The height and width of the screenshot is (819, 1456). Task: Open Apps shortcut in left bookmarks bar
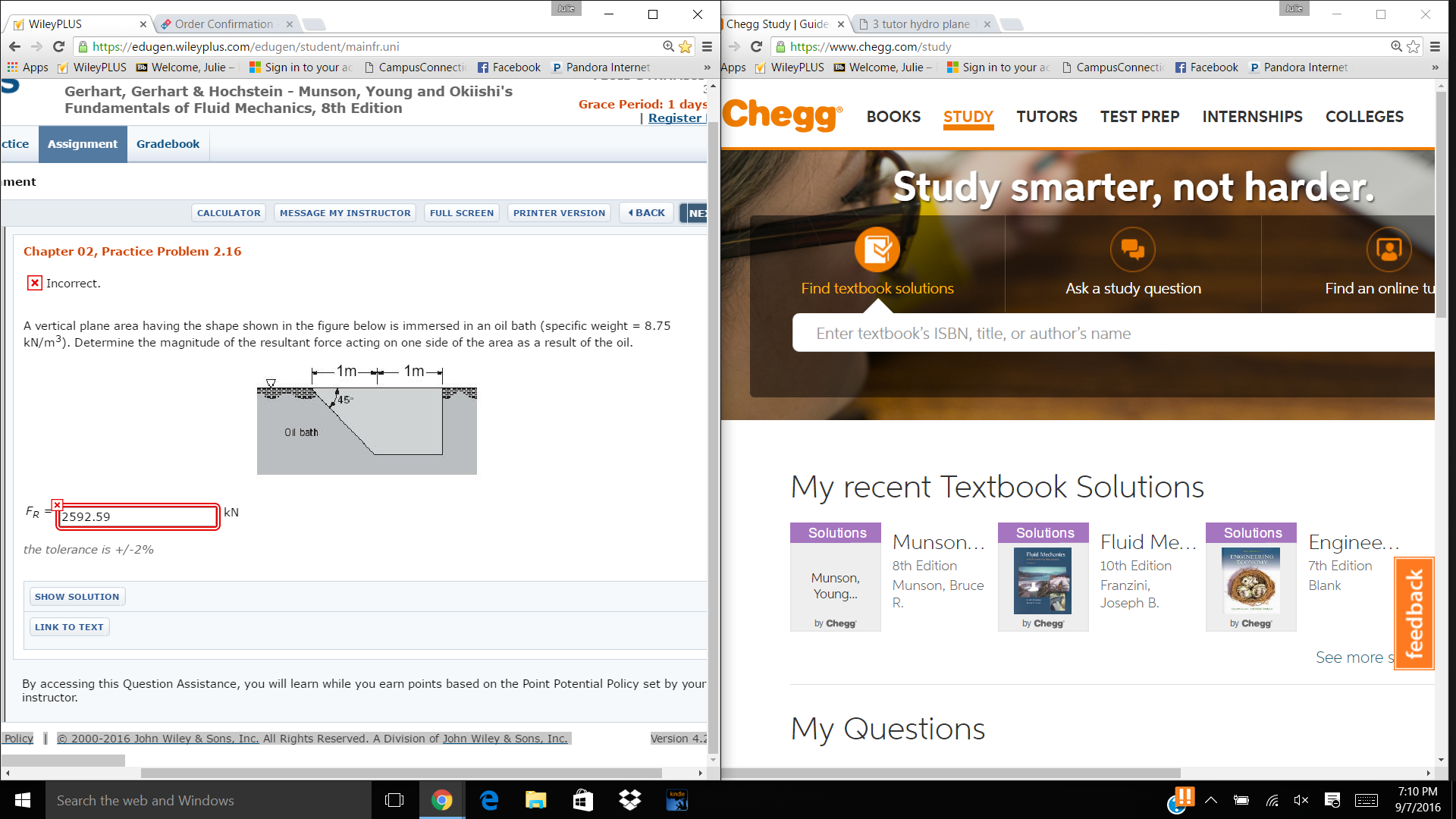(x=28, y=67)
